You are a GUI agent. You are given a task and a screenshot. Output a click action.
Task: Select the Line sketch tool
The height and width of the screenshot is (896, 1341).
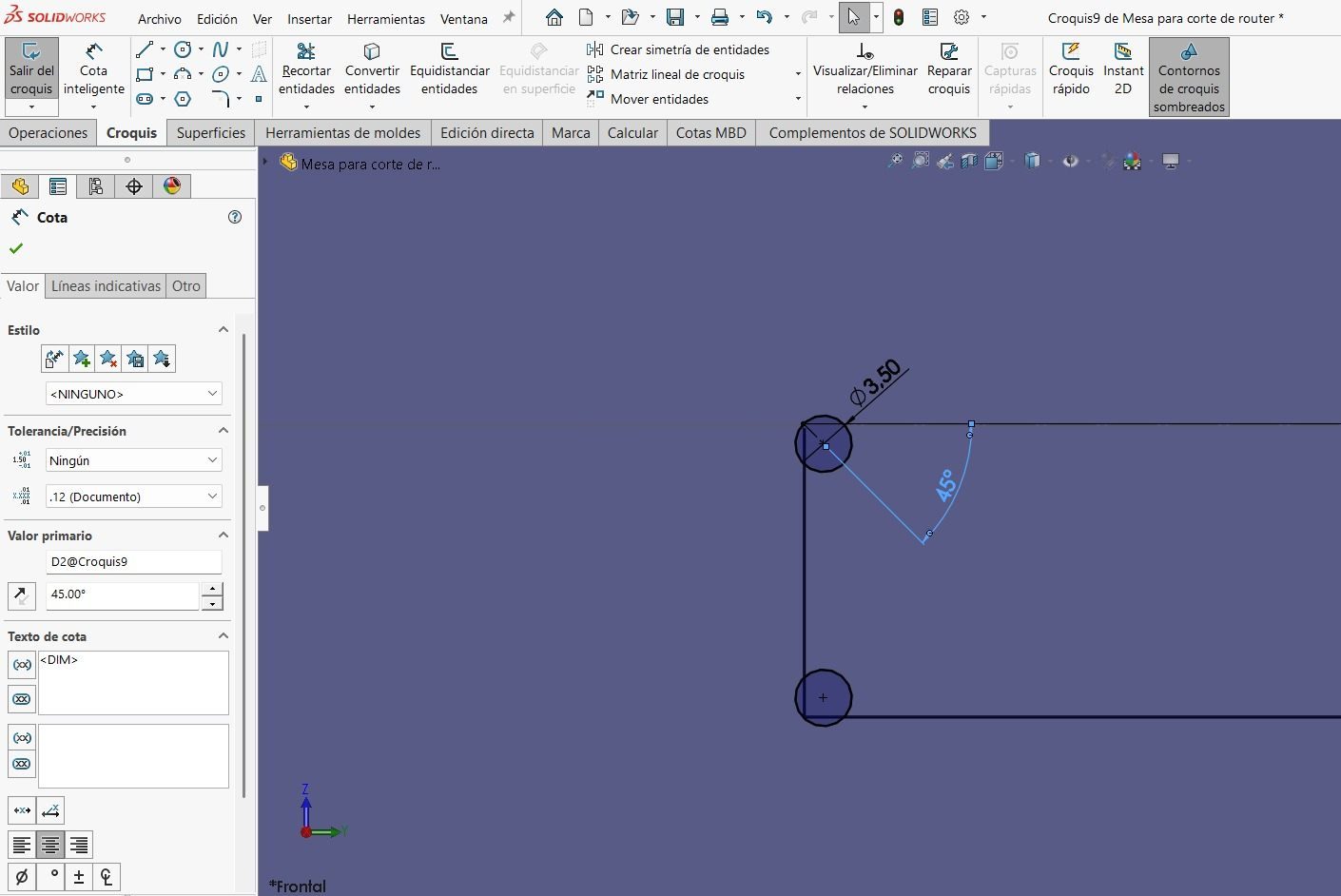(145, 49)
